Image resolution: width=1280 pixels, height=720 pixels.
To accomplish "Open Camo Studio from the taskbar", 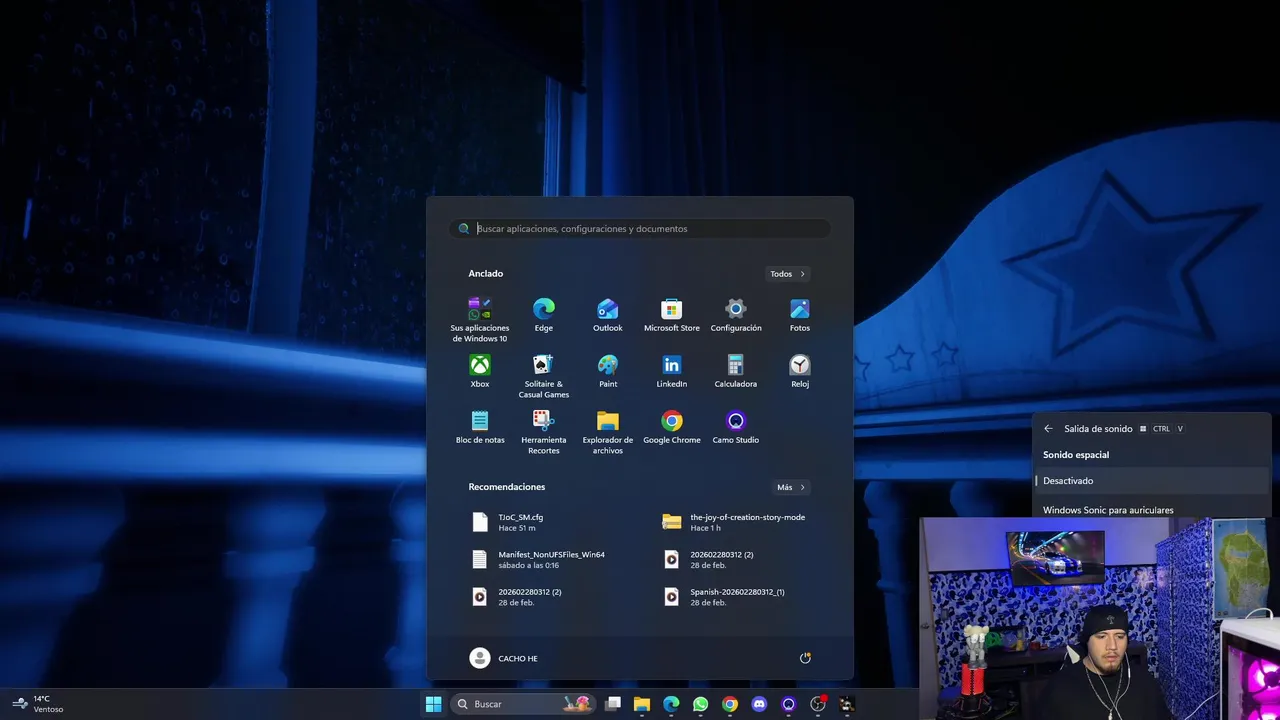I will [x=788, y=704].
